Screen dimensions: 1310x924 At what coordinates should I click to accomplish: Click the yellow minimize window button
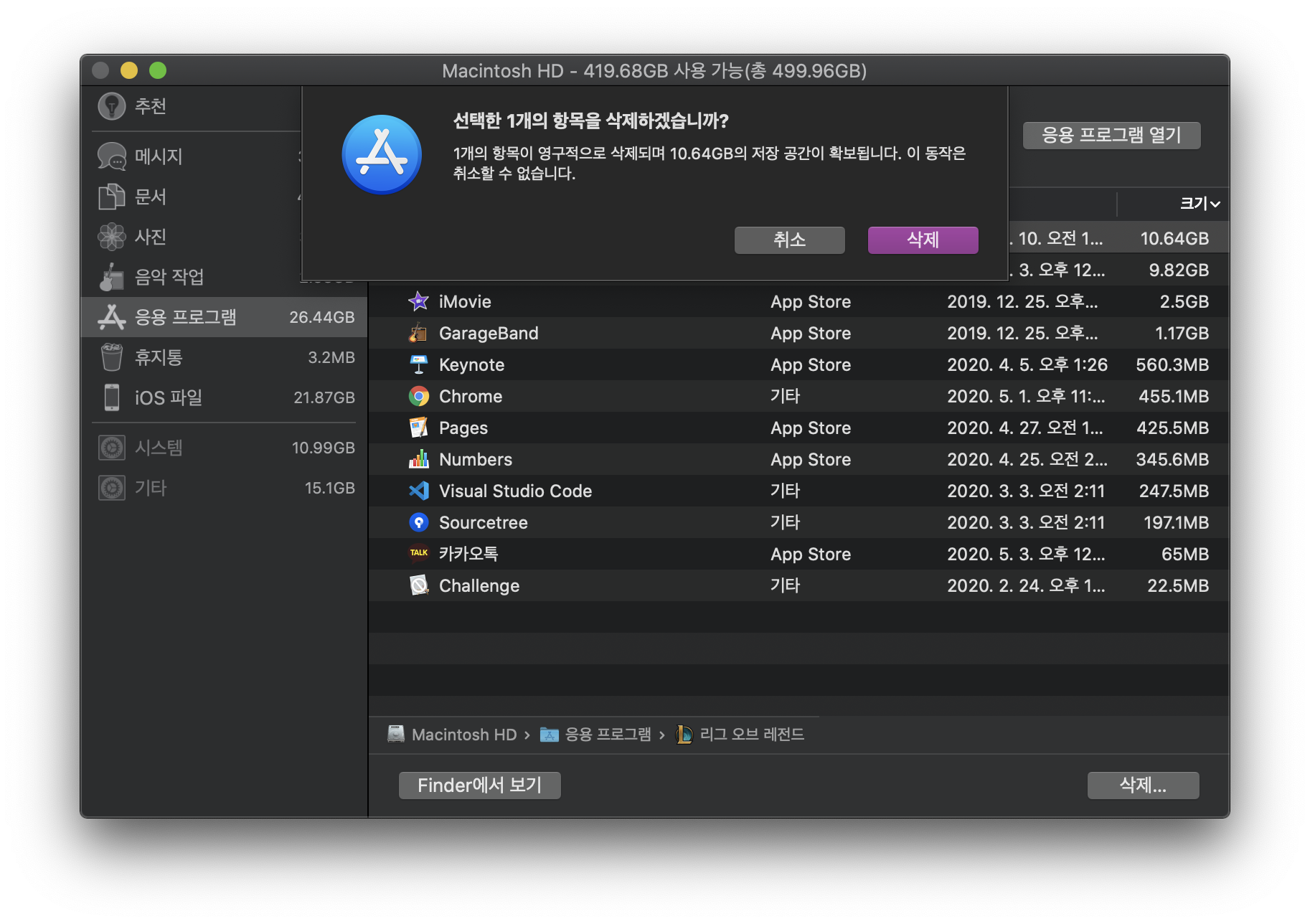tap(129, 70)
